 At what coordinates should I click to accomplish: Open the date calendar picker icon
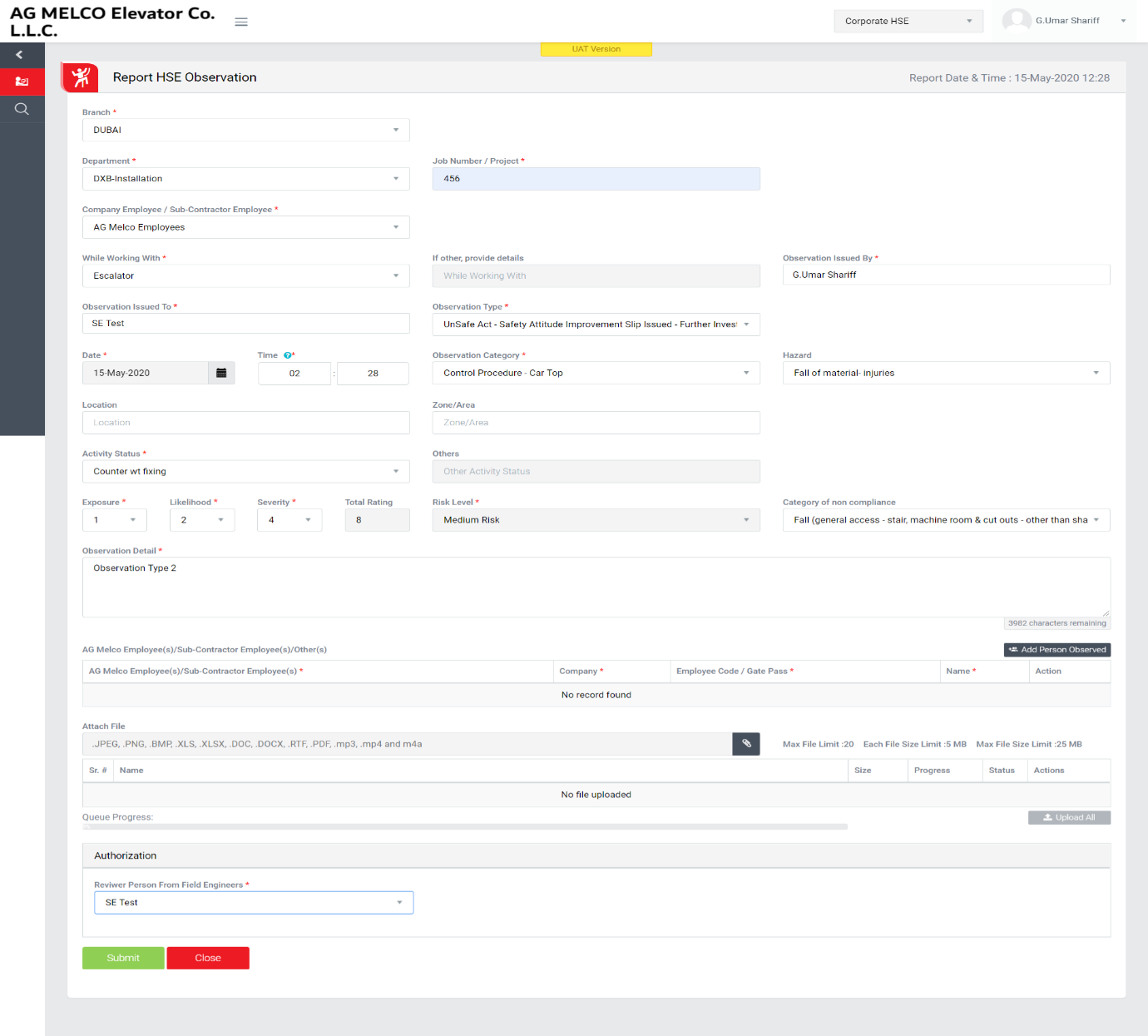(x=221, y=373)
